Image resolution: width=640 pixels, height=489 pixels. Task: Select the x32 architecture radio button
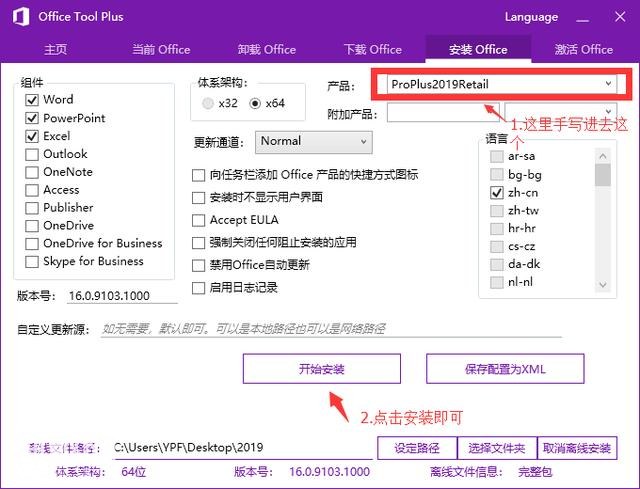click(208, 103)
